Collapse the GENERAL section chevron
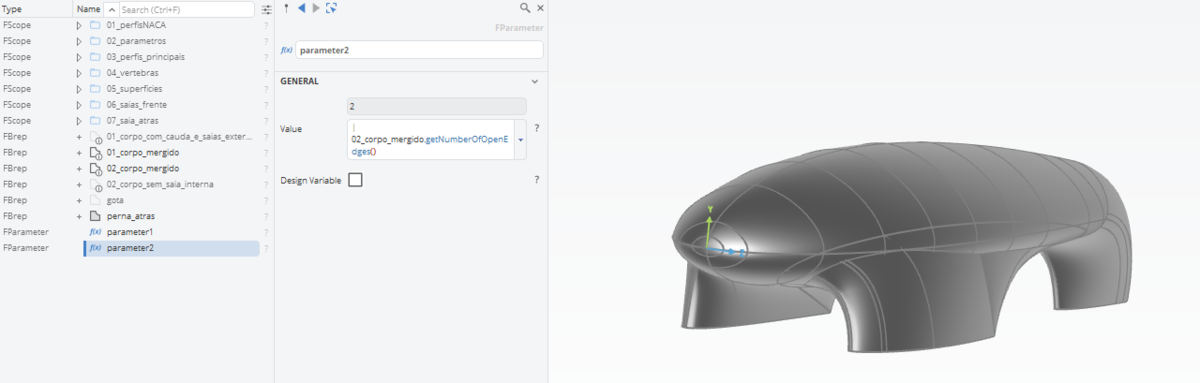Viewport: 1200px width, 383px height. coord(534,81)
